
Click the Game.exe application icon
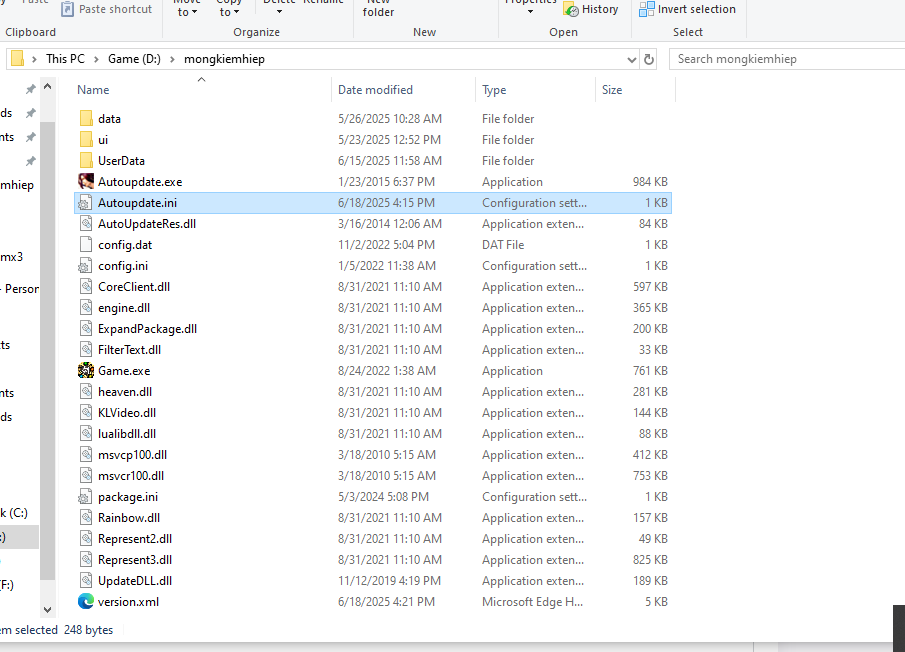86,371
